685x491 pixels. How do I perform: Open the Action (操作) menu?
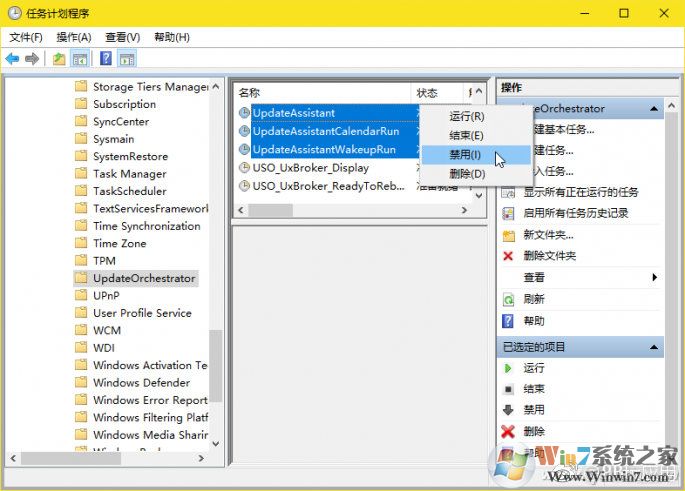(x=74, y=37)
